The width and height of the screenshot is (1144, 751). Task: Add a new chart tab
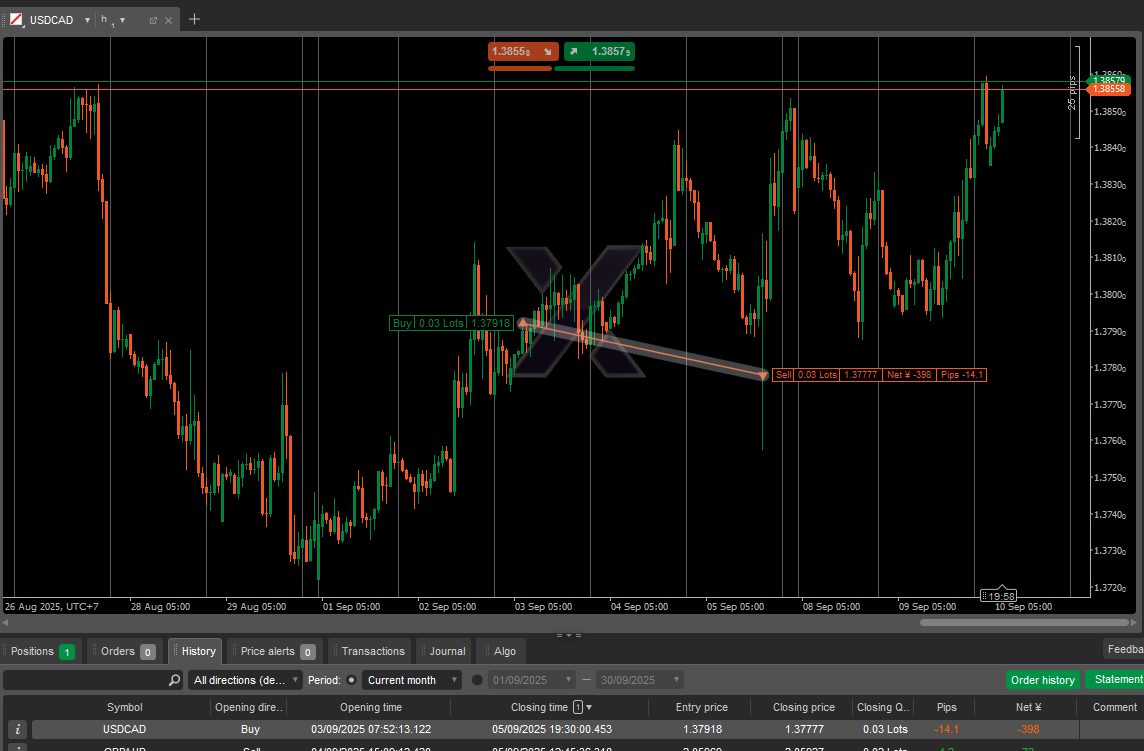tap(194, 19)
